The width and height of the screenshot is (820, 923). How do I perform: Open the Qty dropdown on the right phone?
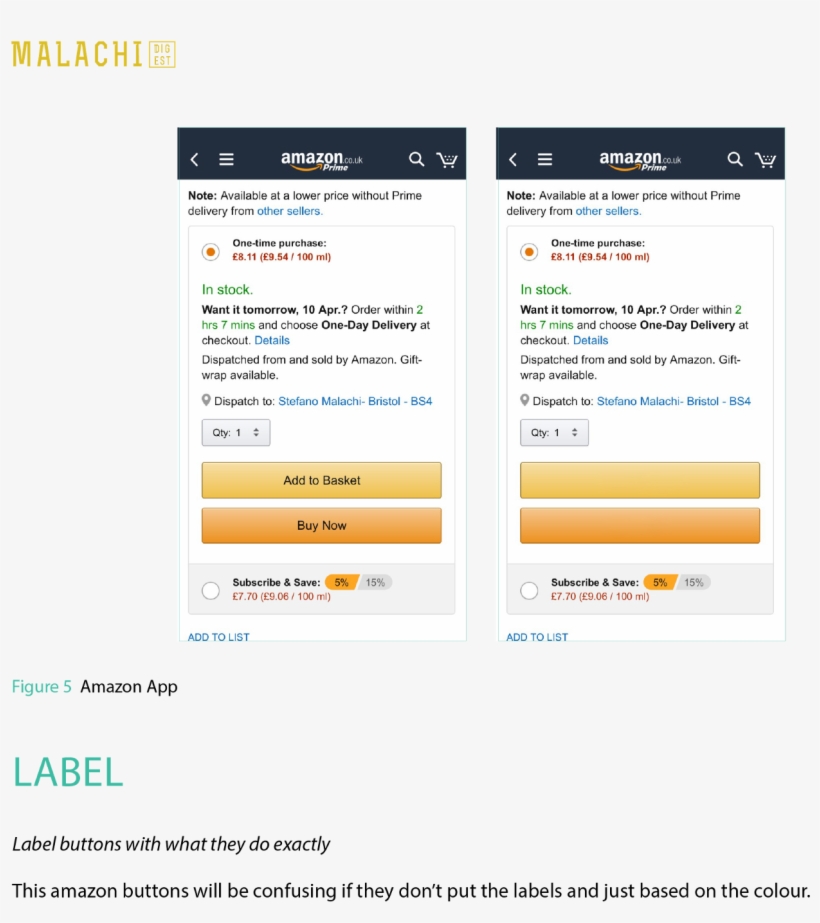pos(554,432)
